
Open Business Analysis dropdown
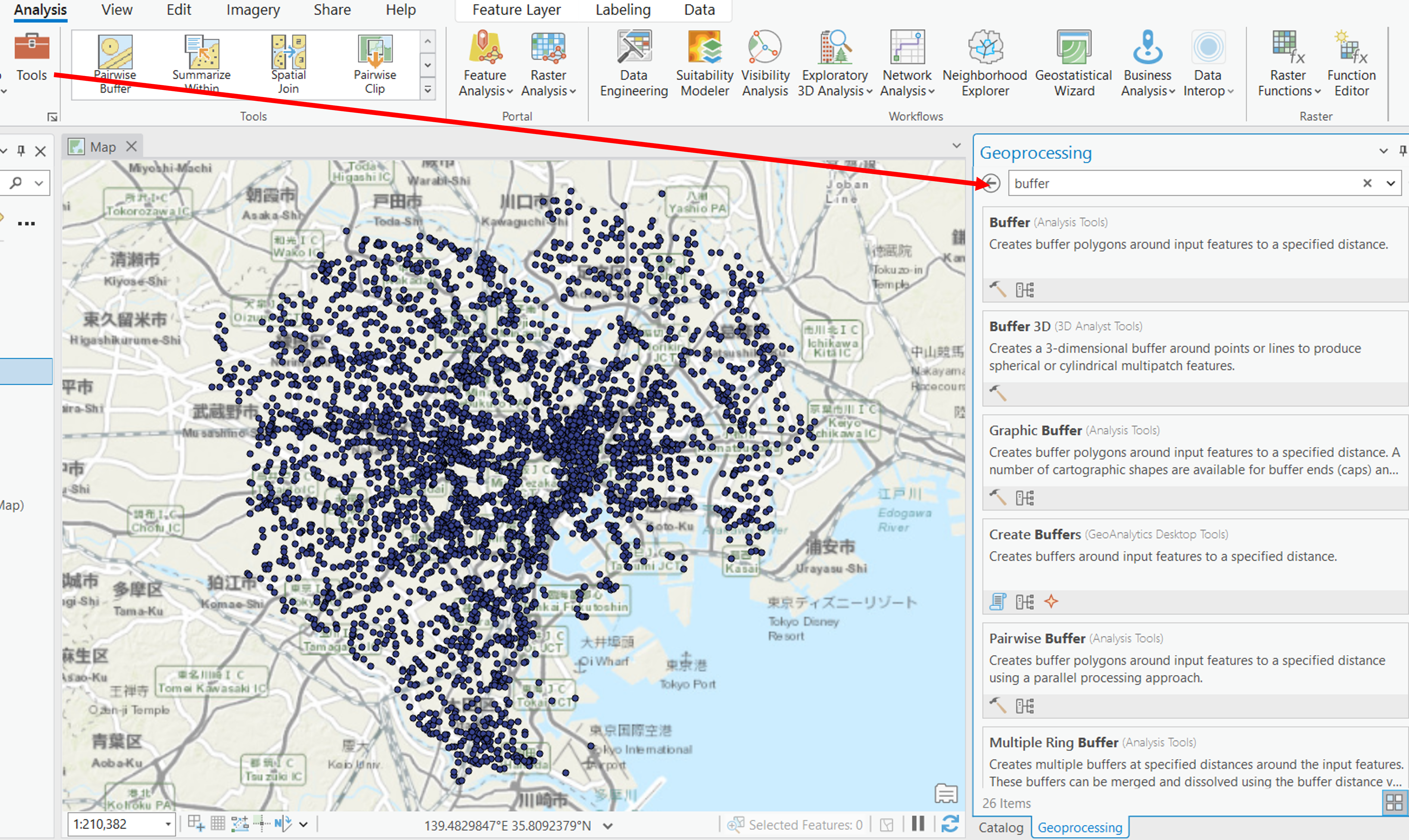click(1148, 63)
